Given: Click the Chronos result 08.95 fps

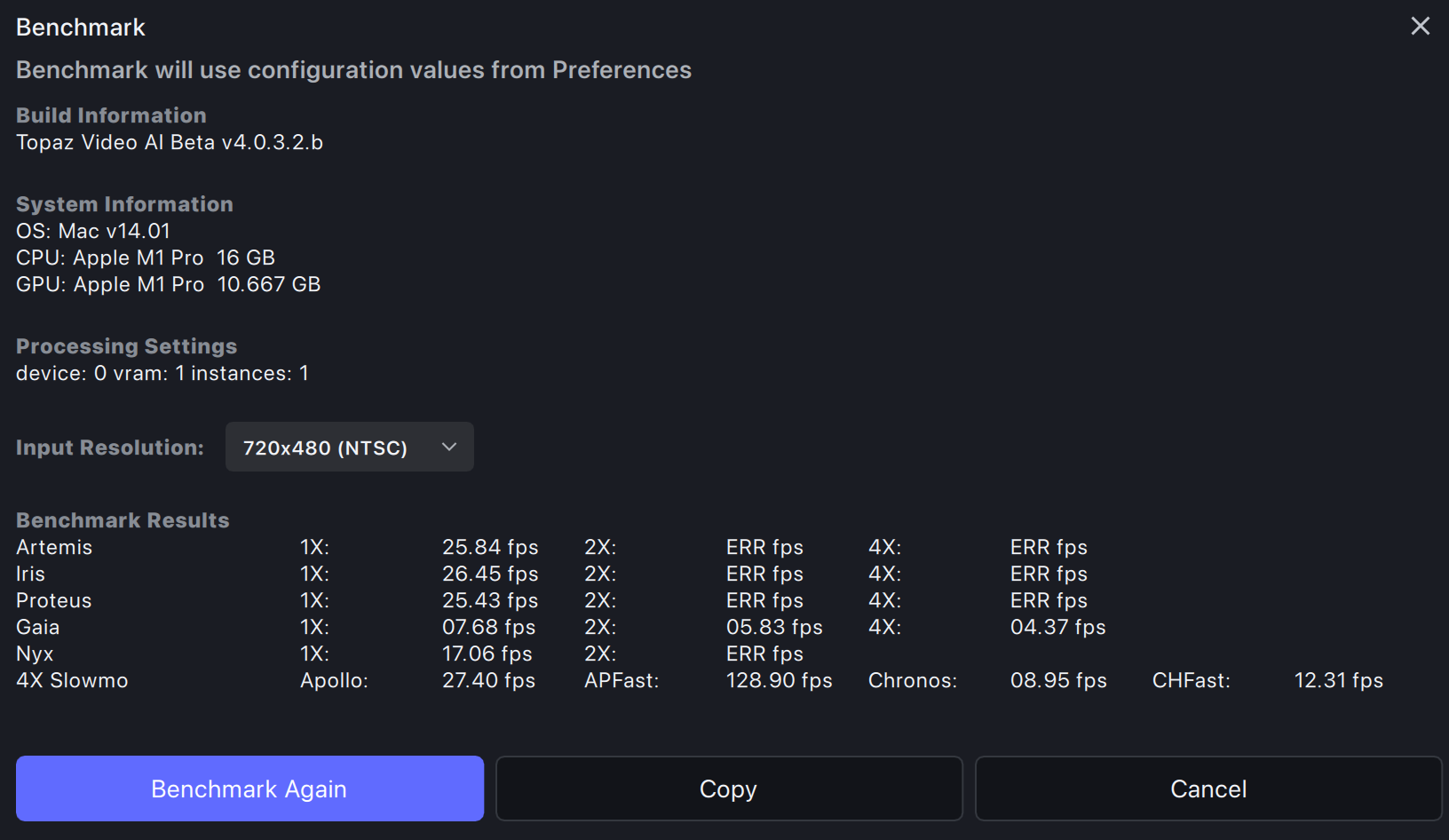Looking at the screenshot, I should pos(1058,681).
